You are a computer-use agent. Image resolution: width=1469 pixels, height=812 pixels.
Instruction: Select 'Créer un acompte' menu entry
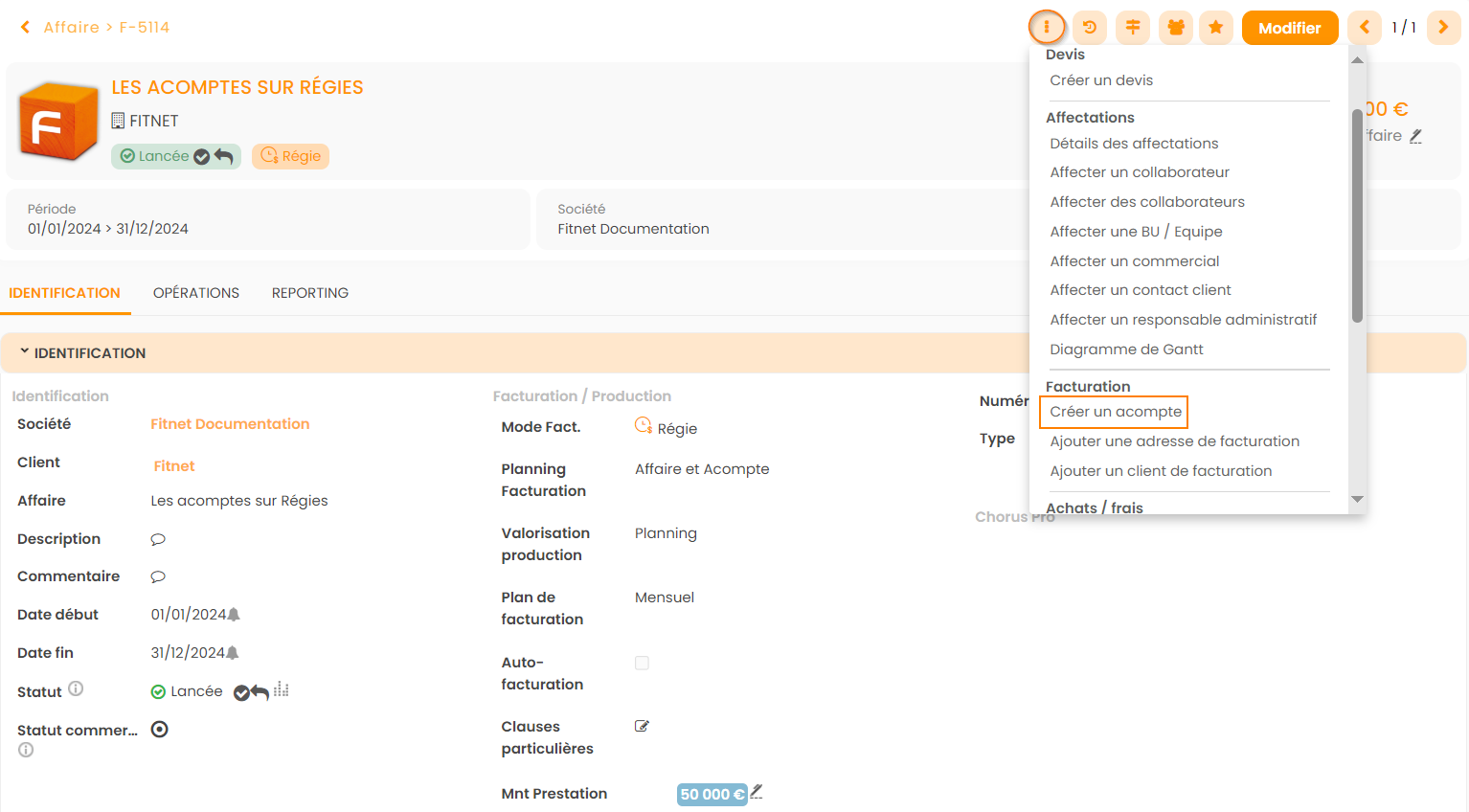click(x=1115, y=412)
